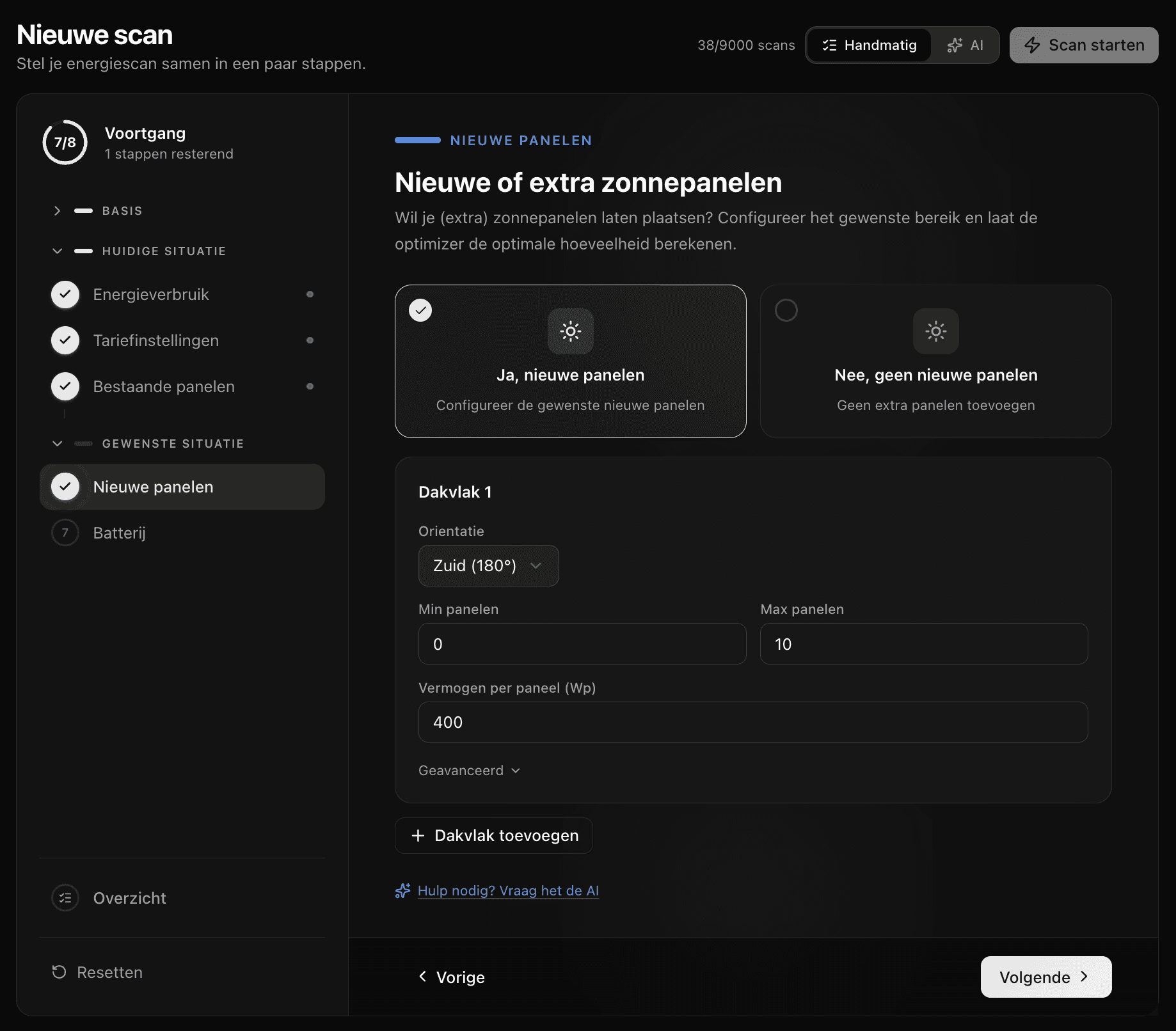Open the Orientatie dropdown showing Zuid (180°)
The image size is (1176, 1031).
click(x=488, y=566)
